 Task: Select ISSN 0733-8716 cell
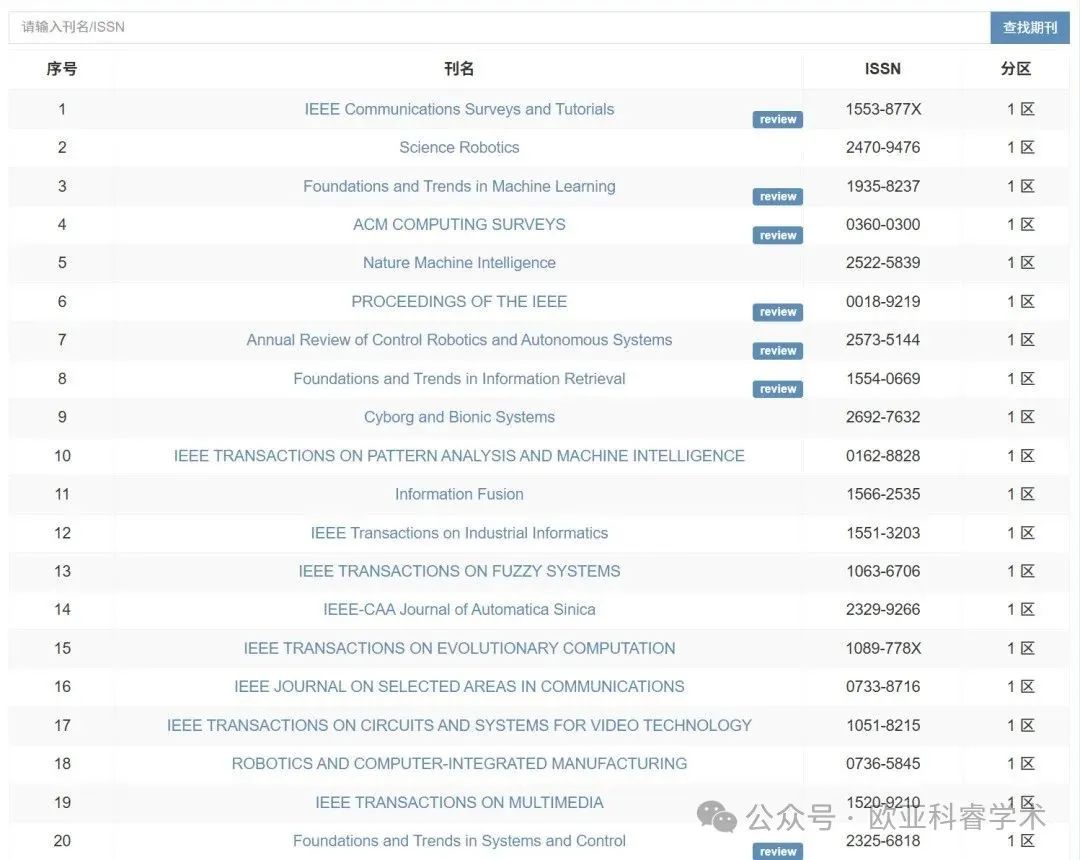click(x=883, y=686)
